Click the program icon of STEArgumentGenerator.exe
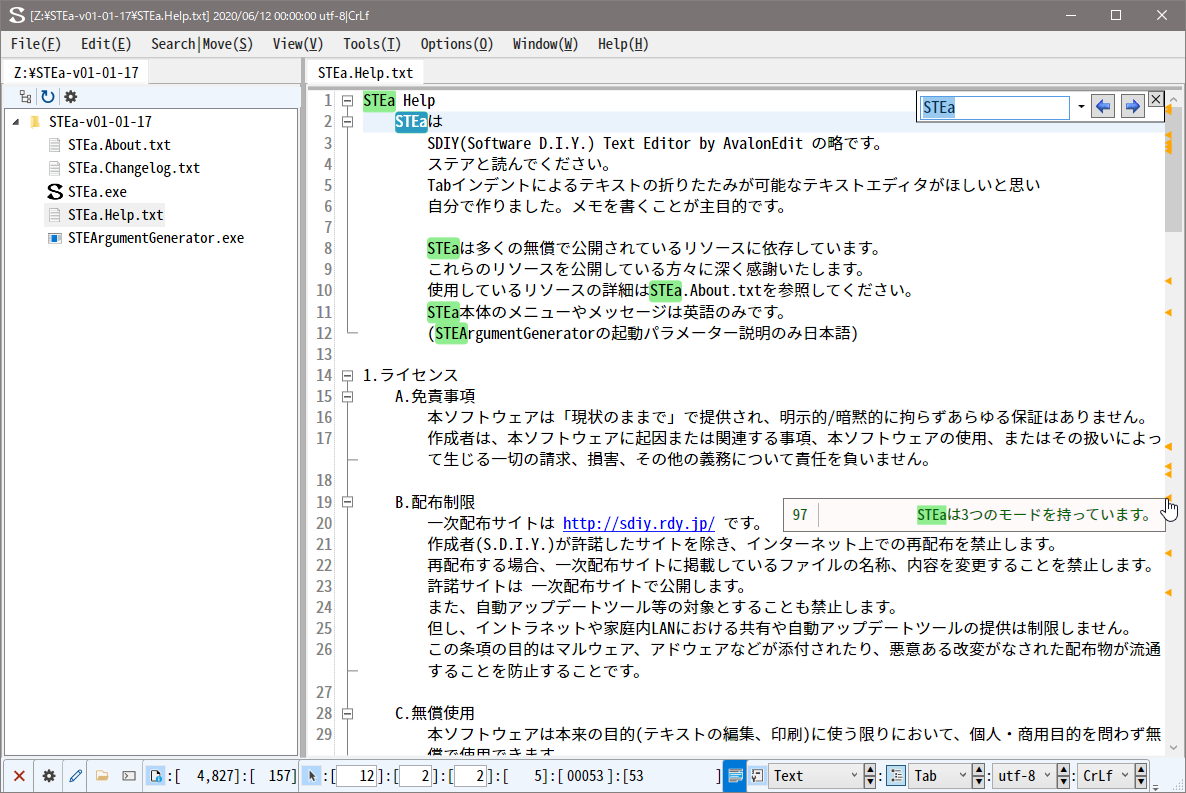The height and width of the screenshot is (793, 1186). point(54,238)
